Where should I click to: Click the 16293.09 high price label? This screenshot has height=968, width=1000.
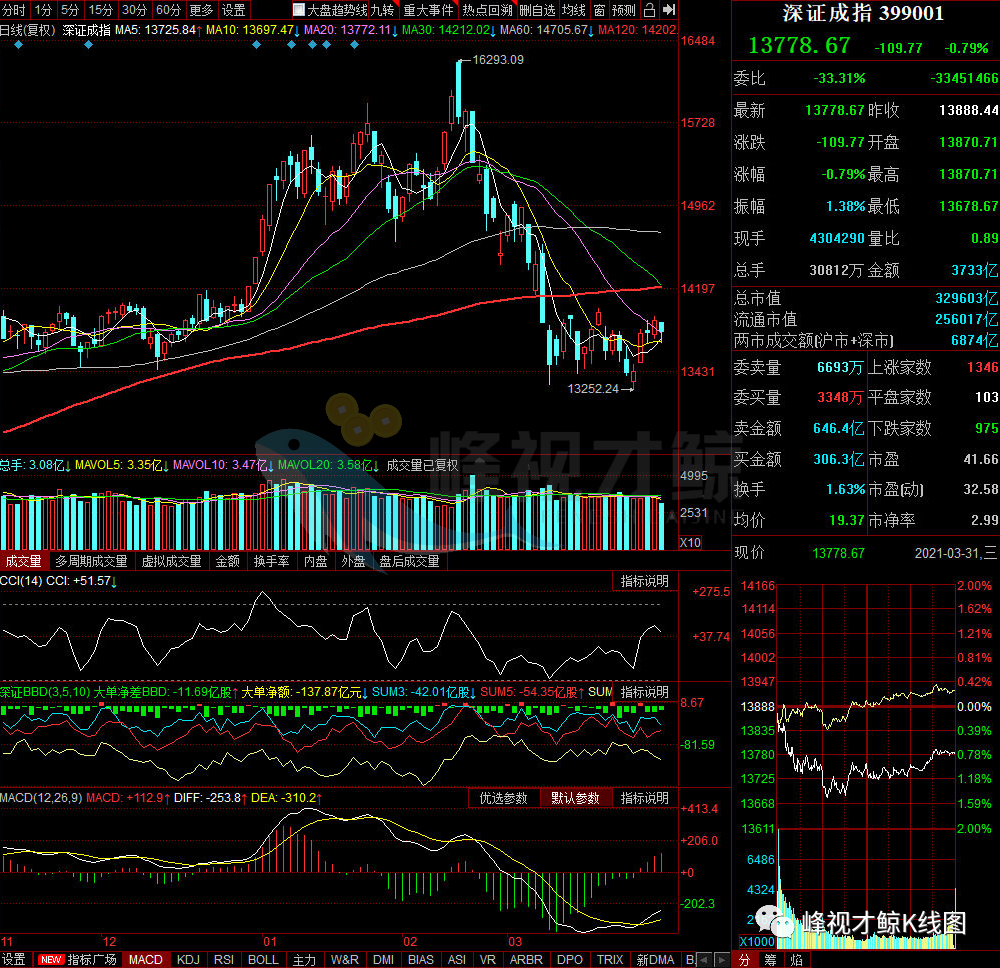click(x=498, y=60)
